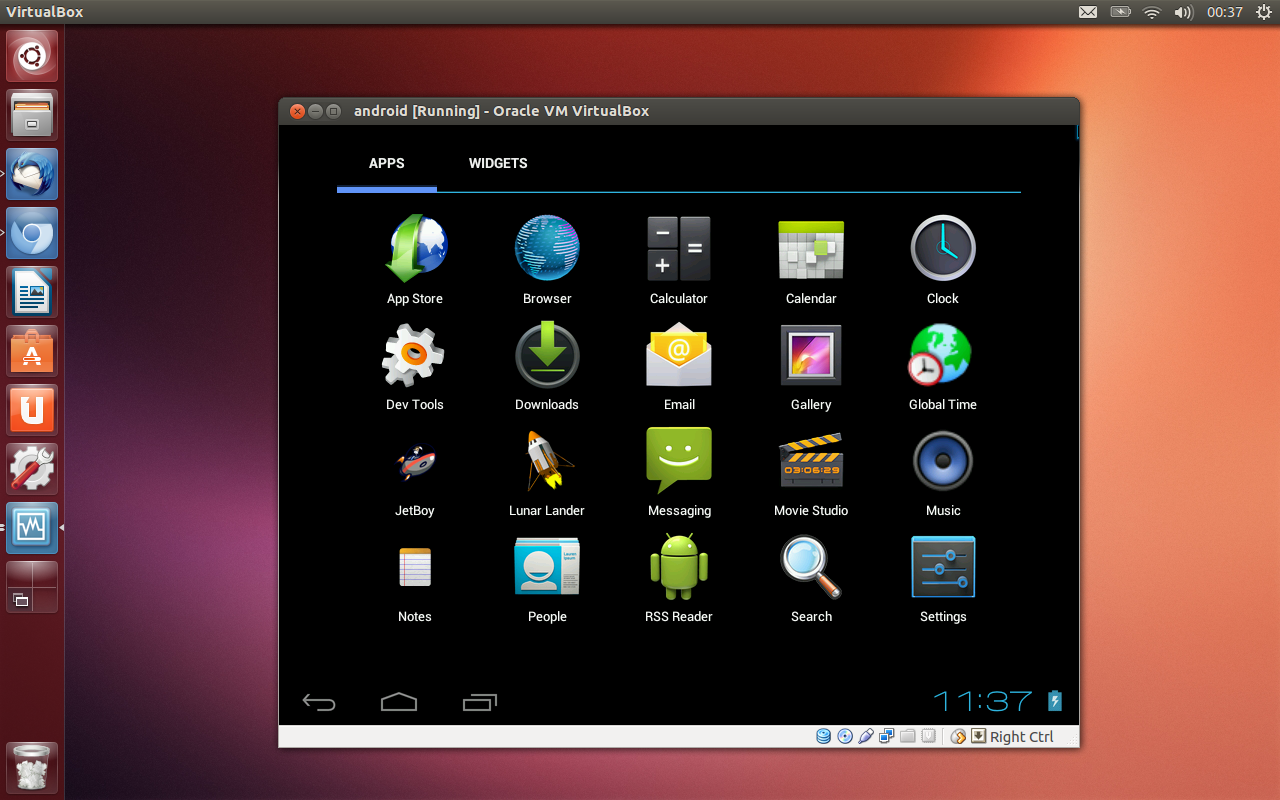Open the Trash from launcher

click(x=32, y=768)
